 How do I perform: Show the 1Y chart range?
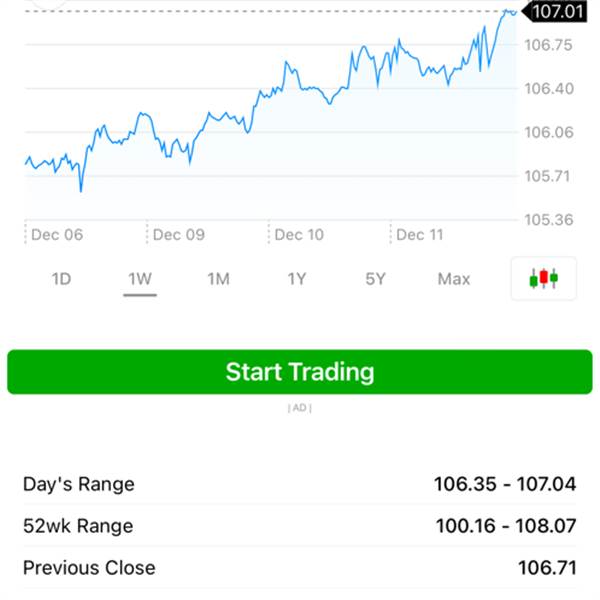point(297,279)
